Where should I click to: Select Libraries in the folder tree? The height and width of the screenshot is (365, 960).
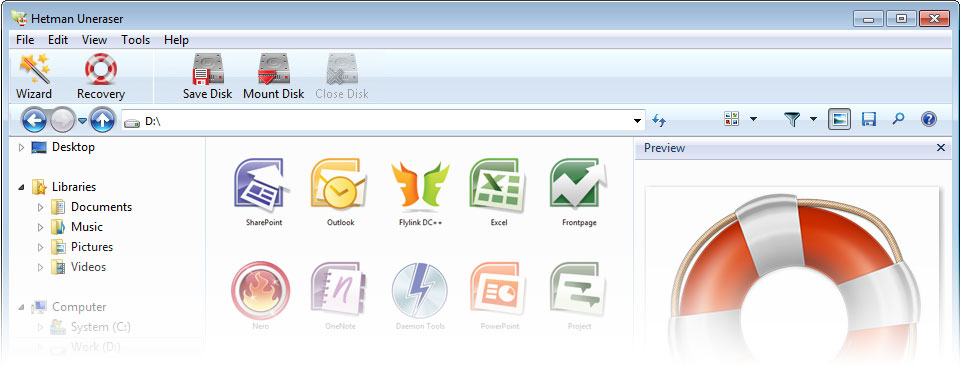click(73, 187)
